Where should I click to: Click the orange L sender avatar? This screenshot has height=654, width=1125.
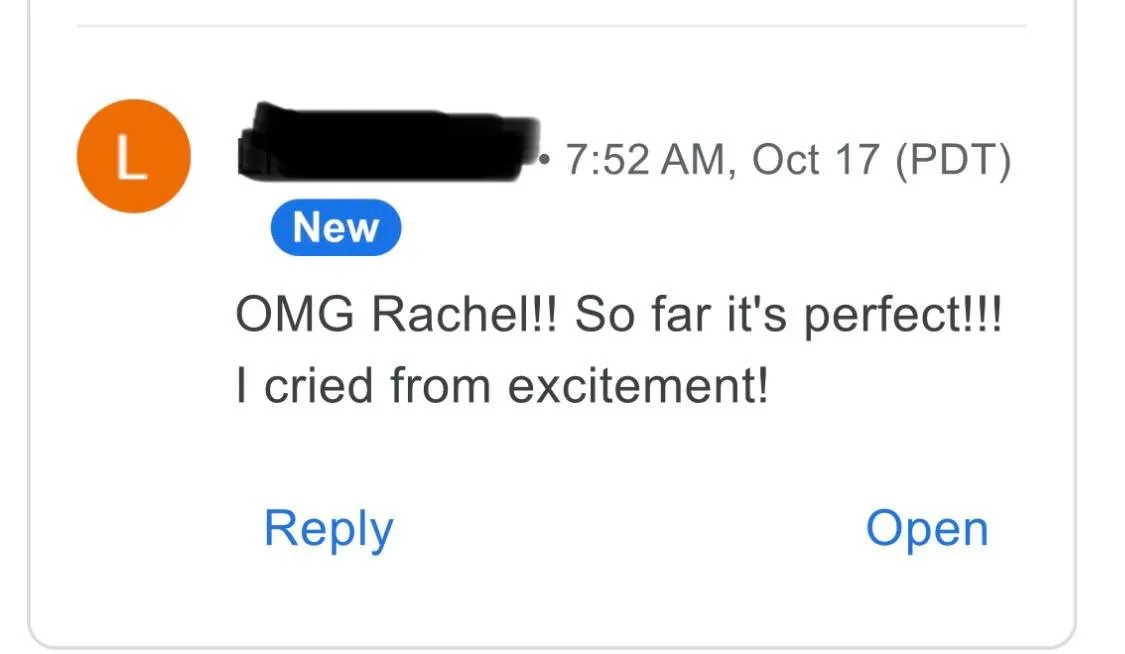(x=133, y=156)
